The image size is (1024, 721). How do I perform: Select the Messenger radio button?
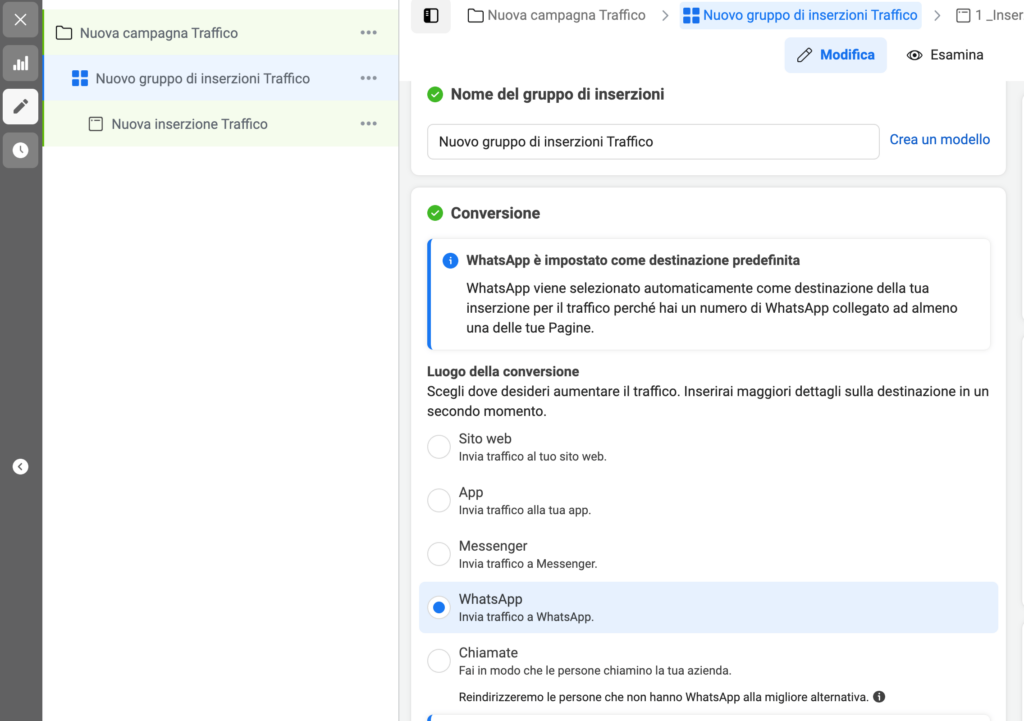click(439, 554)
